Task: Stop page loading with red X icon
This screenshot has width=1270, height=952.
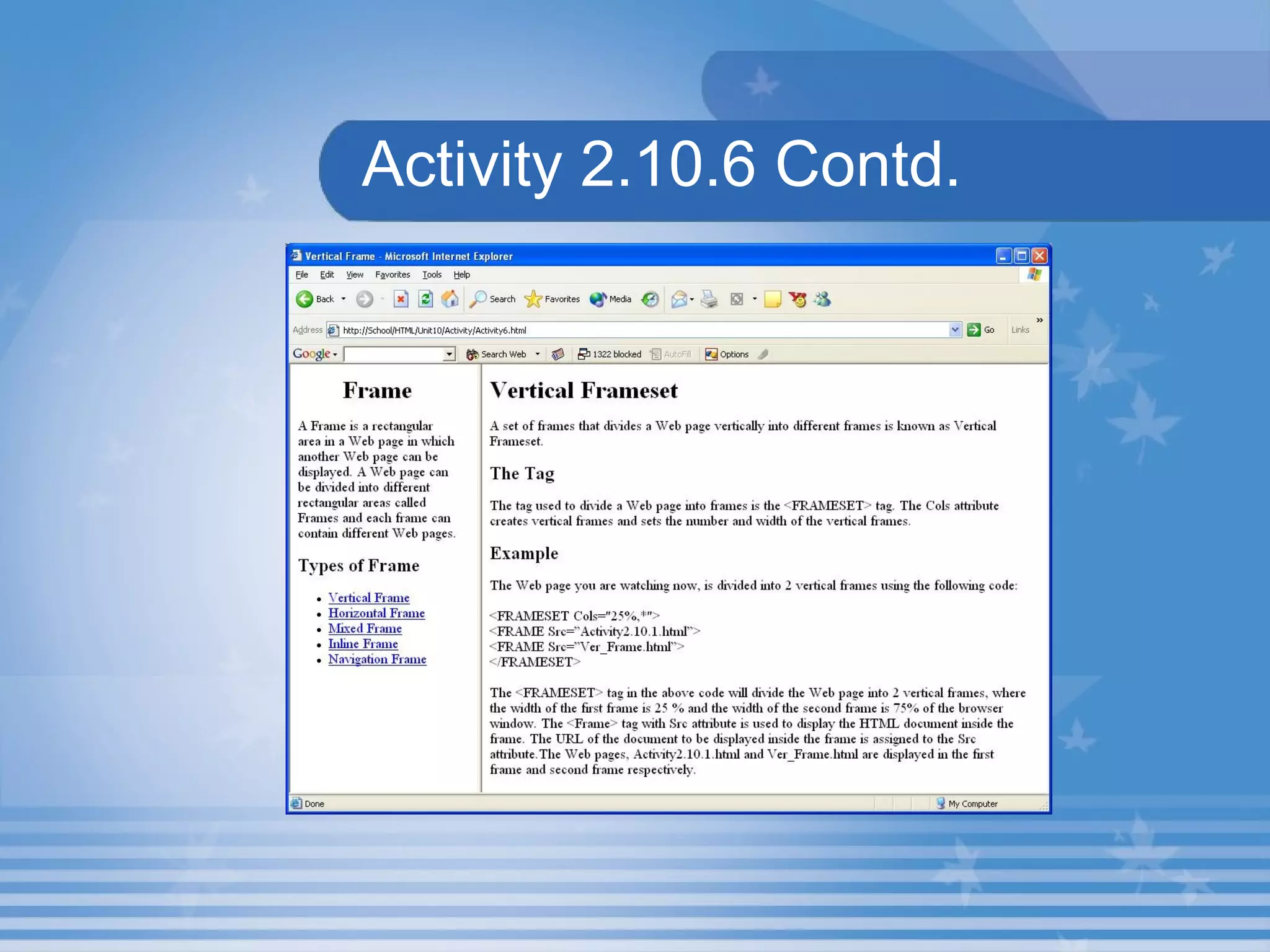Action: (401, 299)
